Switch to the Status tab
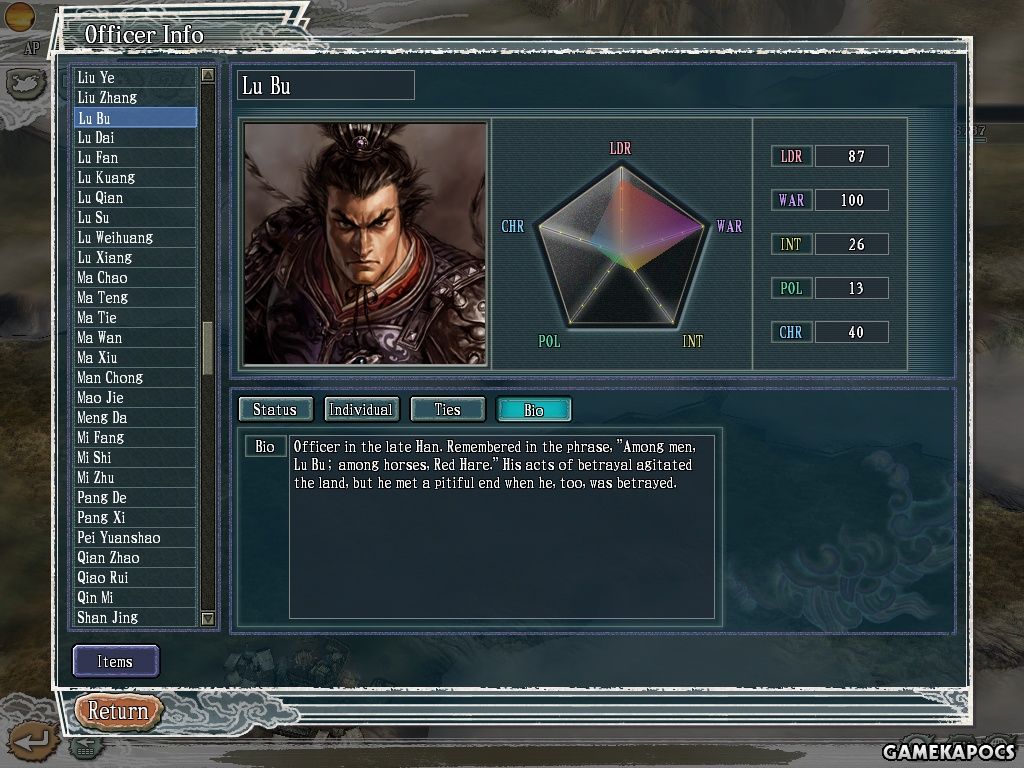 click(x=275, y=409)
